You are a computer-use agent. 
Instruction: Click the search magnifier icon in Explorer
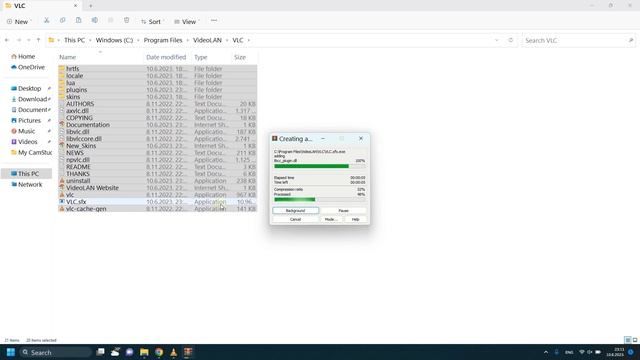[x=631, y=40]
